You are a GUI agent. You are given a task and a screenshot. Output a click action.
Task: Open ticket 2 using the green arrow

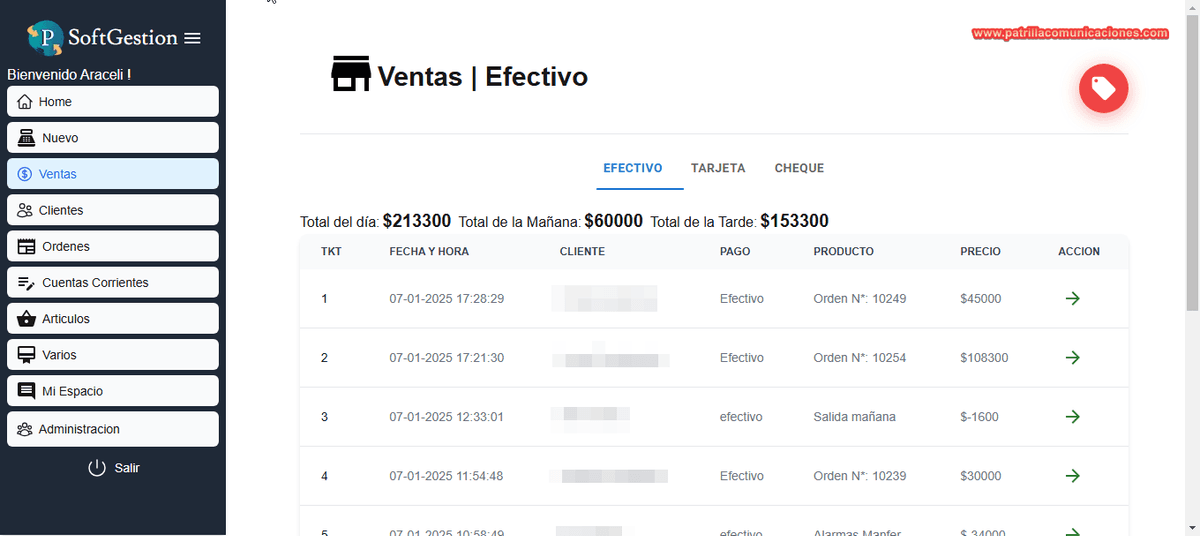pos(1073,357)
